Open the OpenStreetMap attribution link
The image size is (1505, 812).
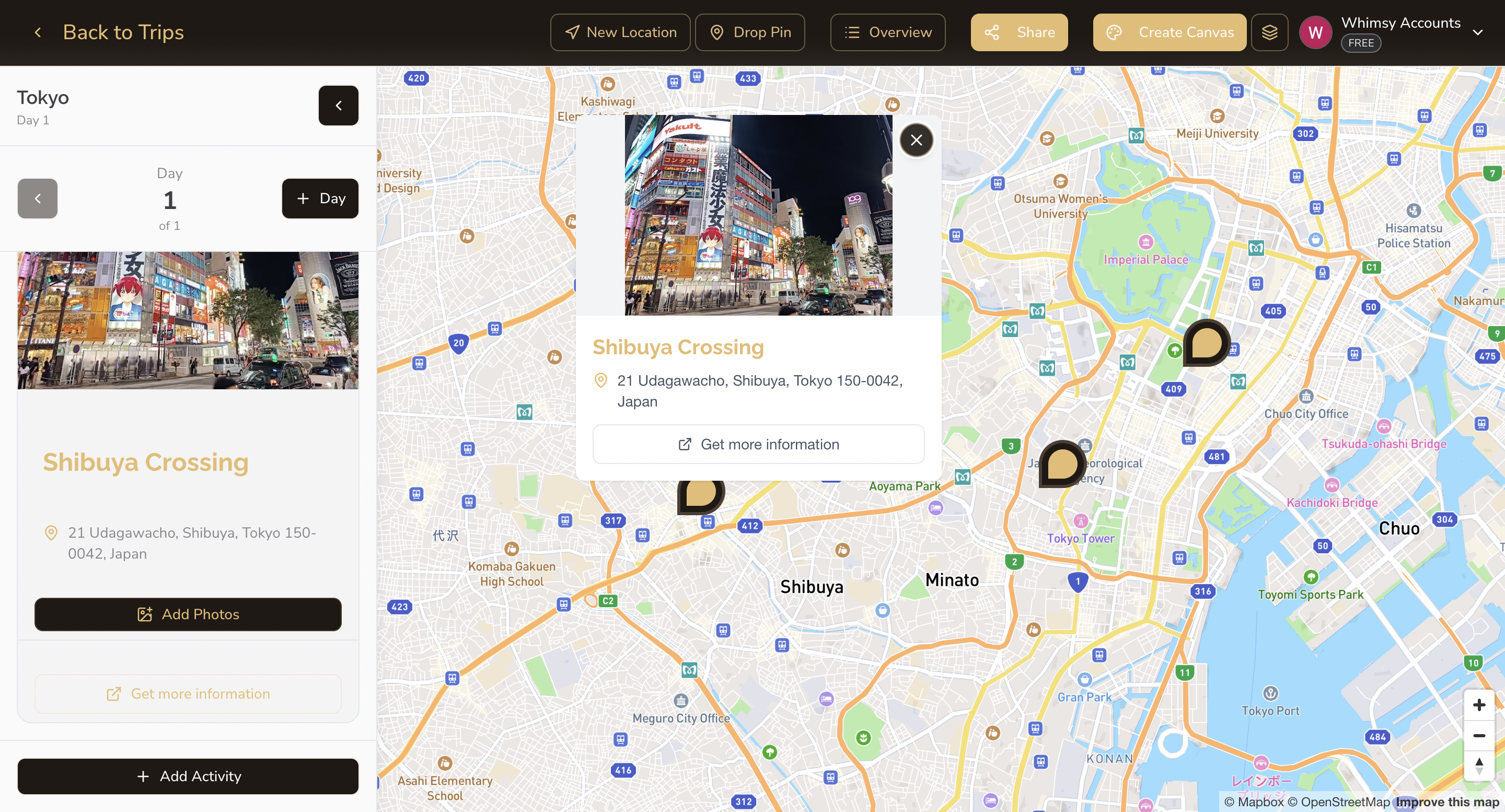[1338, 802]
